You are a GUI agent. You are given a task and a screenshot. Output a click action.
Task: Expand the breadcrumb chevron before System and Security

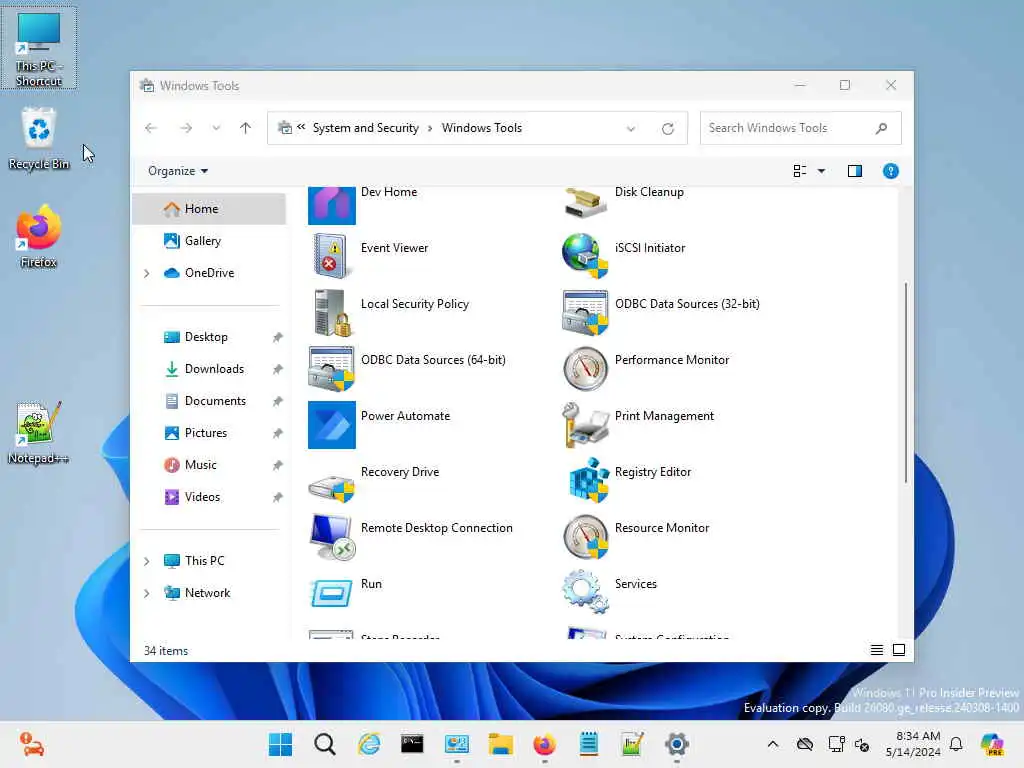301,127
